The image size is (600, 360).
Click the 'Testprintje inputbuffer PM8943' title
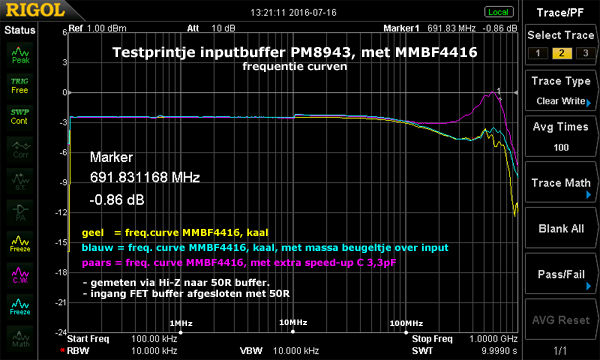[x=295, y=52]
